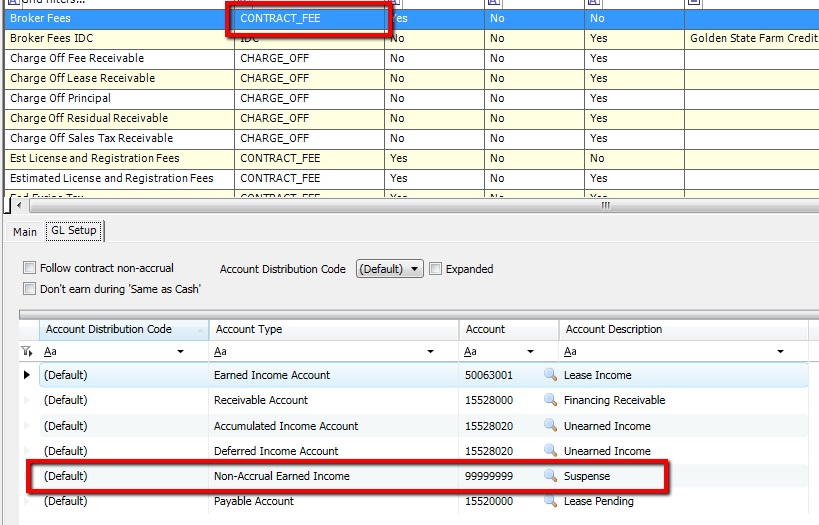This screenshot has width=819, height=525.
Task: Open account lookup for Non-Accrual Earned Income
Action: click(x=550, y=475)
